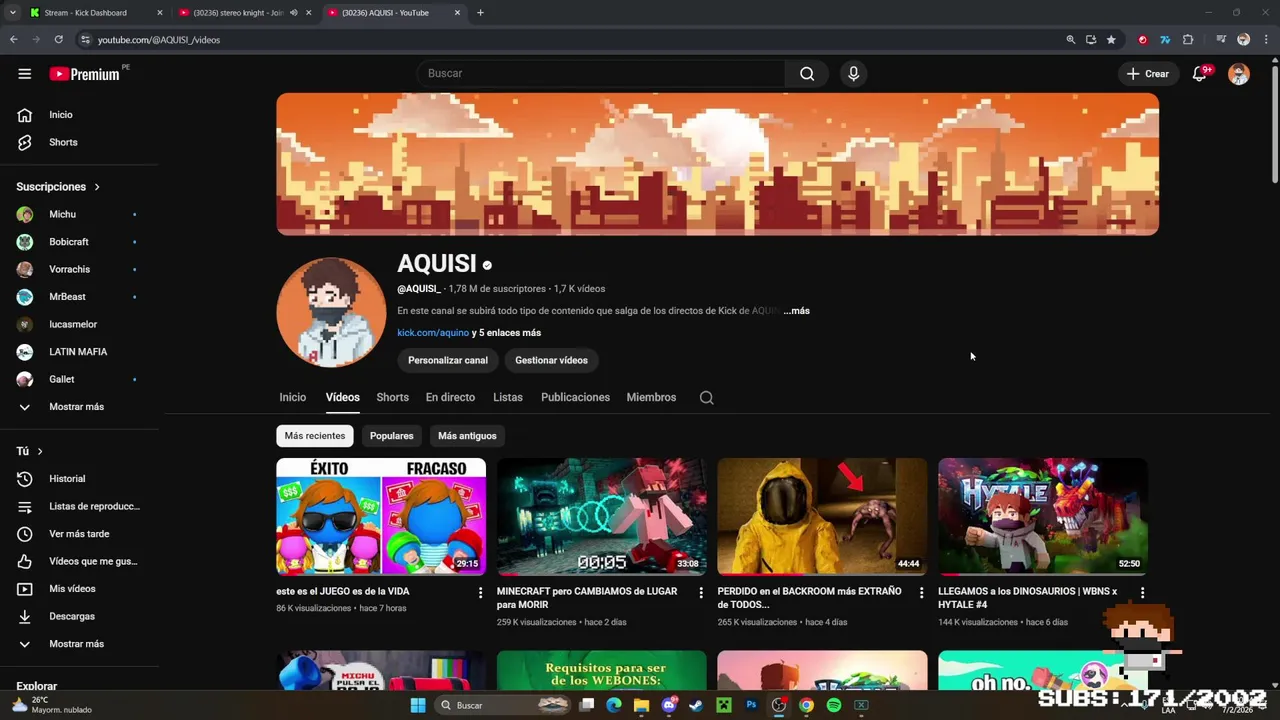Open Chrome tab search dropdown

click(13, 13)
